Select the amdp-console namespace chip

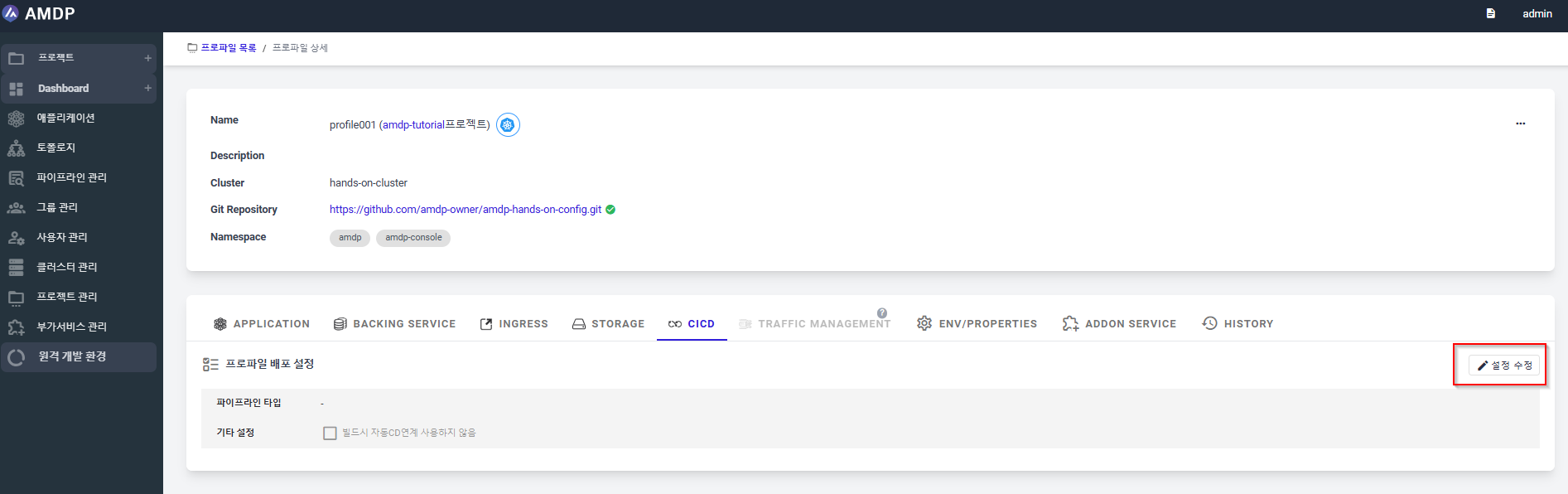(x=413, y=238)
